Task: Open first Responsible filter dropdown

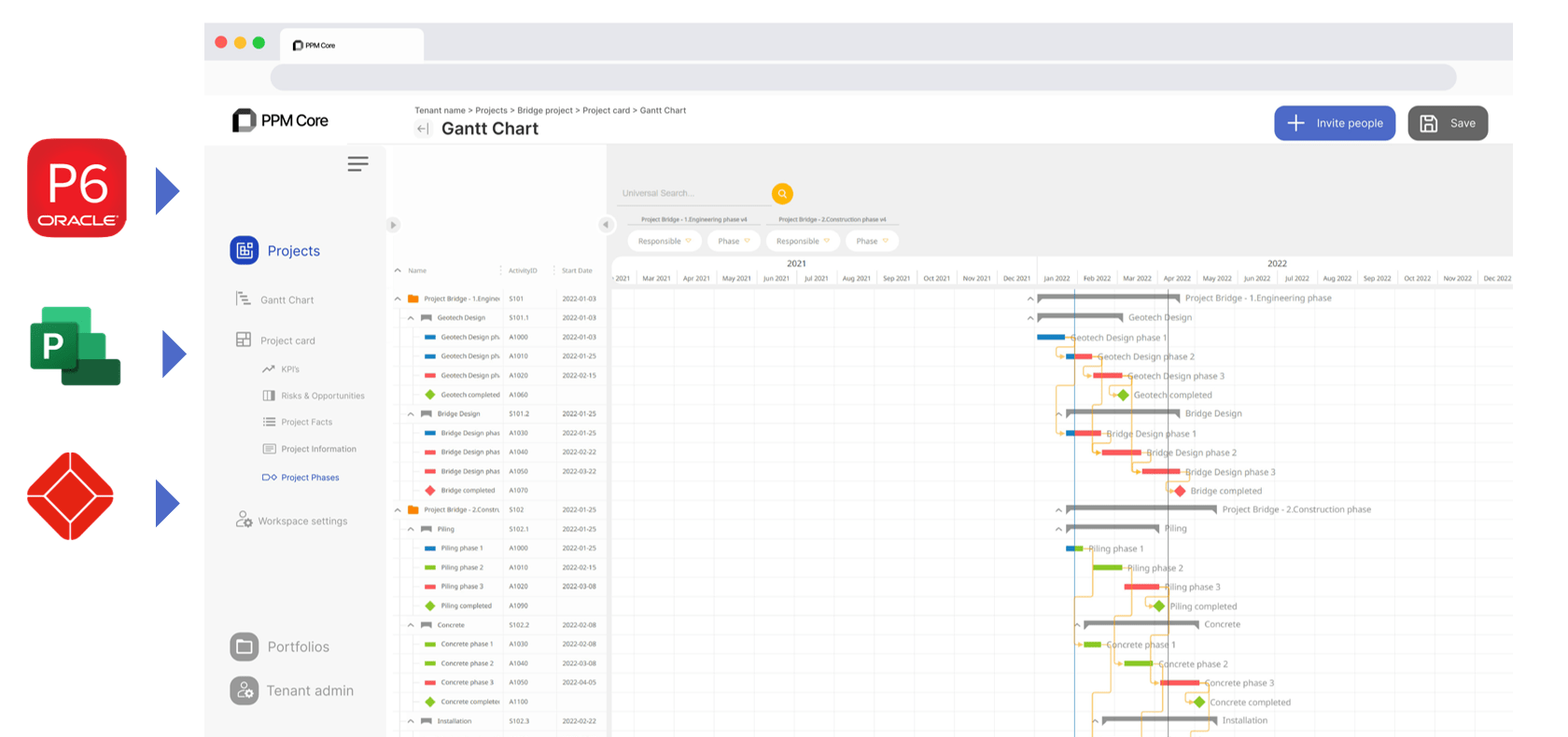Action: [665, 241]
